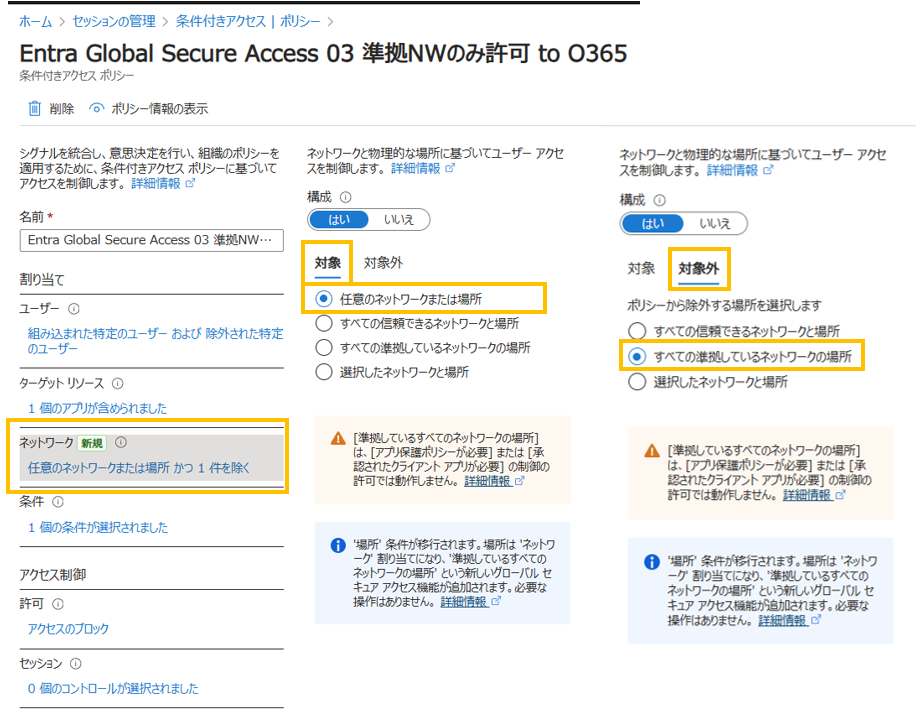Select right panel 選択したネットワークと場所 radio
This screenshot has height=715, width=916.
(x=637, y=382)
